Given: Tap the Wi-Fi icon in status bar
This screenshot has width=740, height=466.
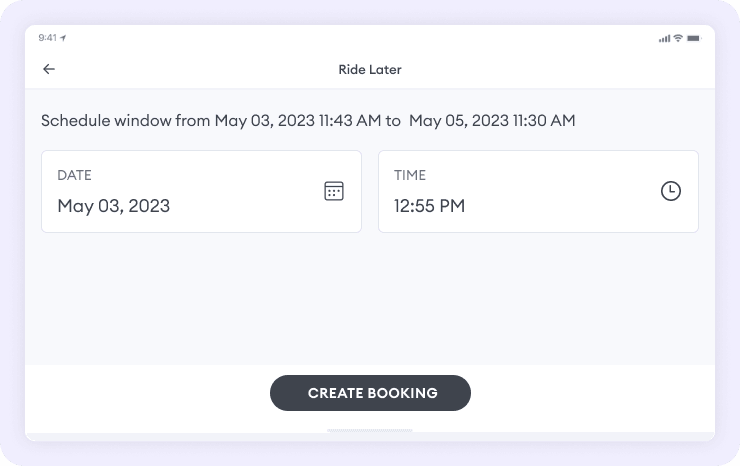Looking at the screenshot, I should [x=678, y=38].
